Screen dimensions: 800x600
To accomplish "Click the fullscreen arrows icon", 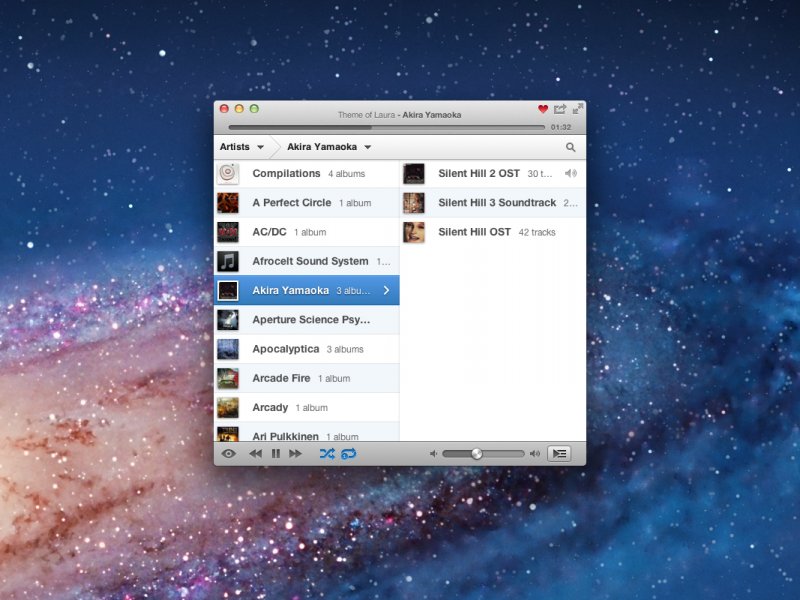I will 578,109.
